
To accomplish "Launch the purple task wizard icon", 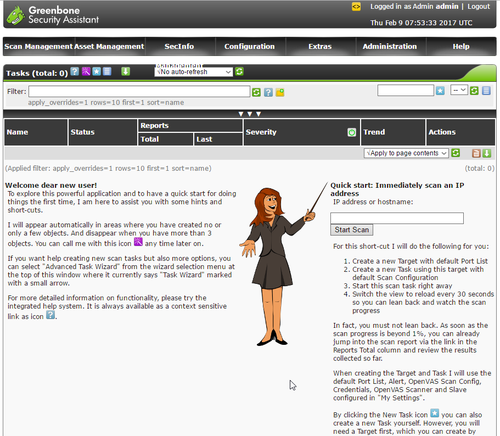I will pyautogui.click(x=86, y=71).
